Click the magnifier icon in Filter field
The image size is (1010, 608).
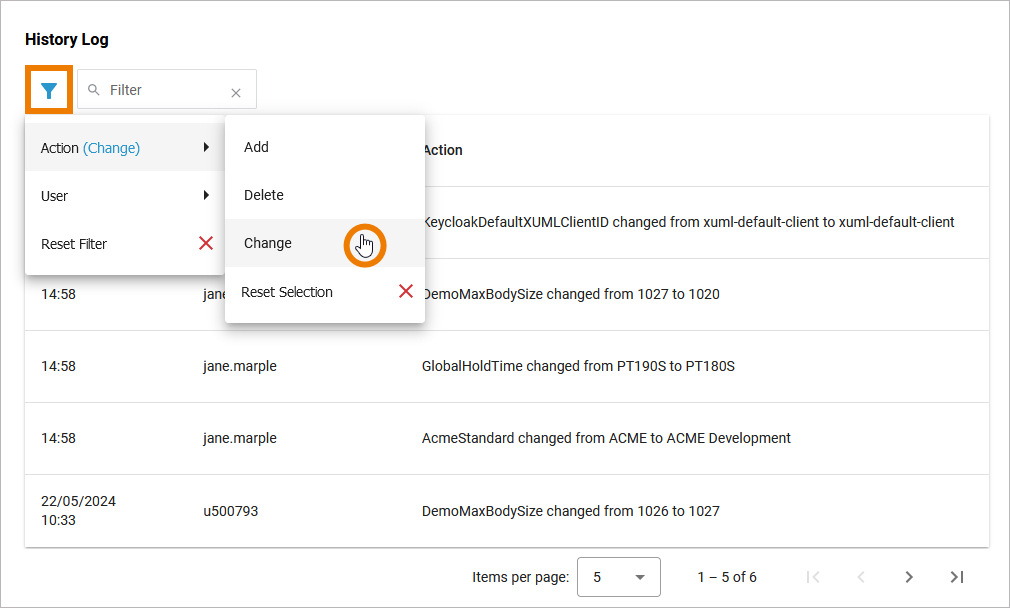point(94,90)
